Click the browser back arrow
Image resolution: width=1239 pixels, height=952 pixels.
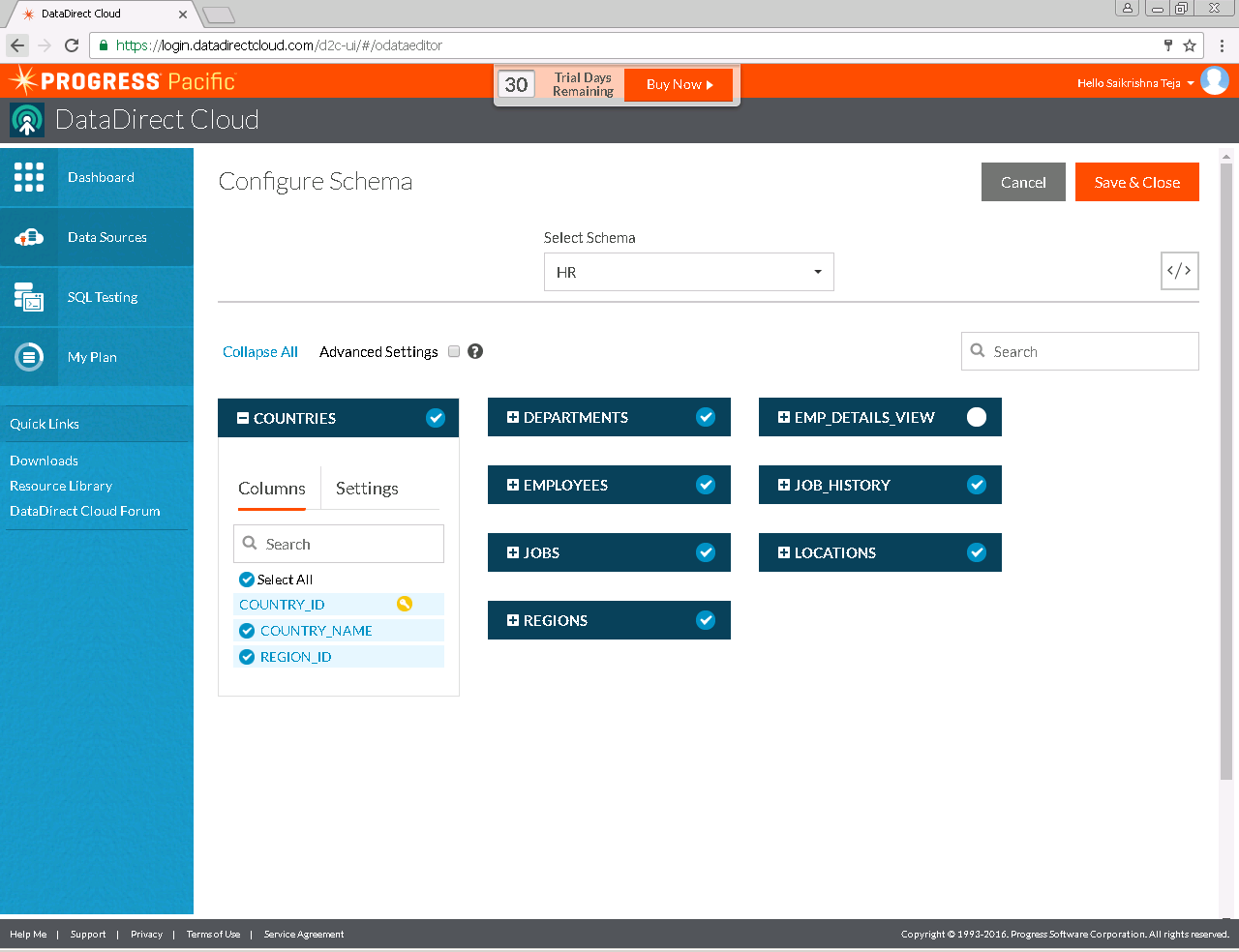[x=17, y=45]
